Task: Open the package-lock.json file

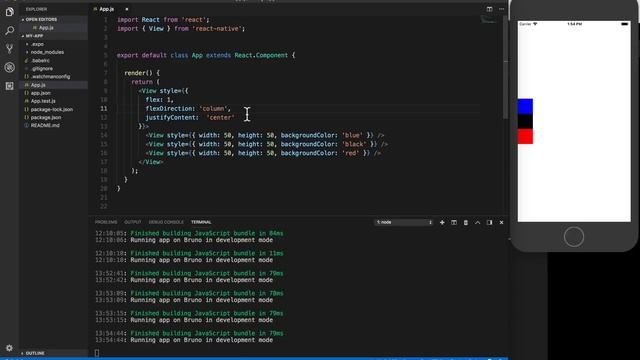Action: click(x=52, y=109)
